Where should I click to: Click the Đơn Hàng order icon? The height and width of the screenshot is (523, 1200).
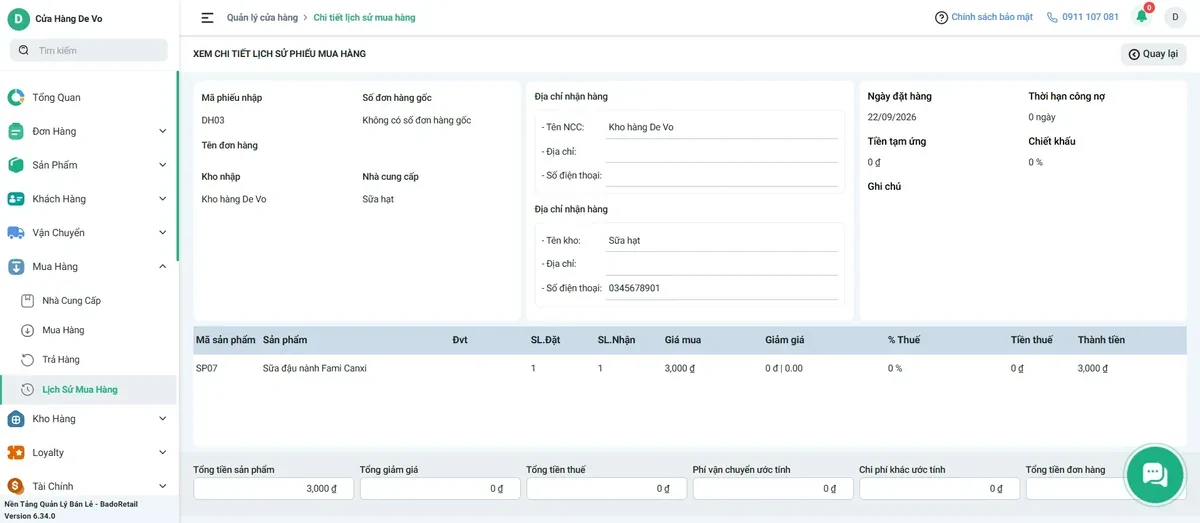[16, 131]
